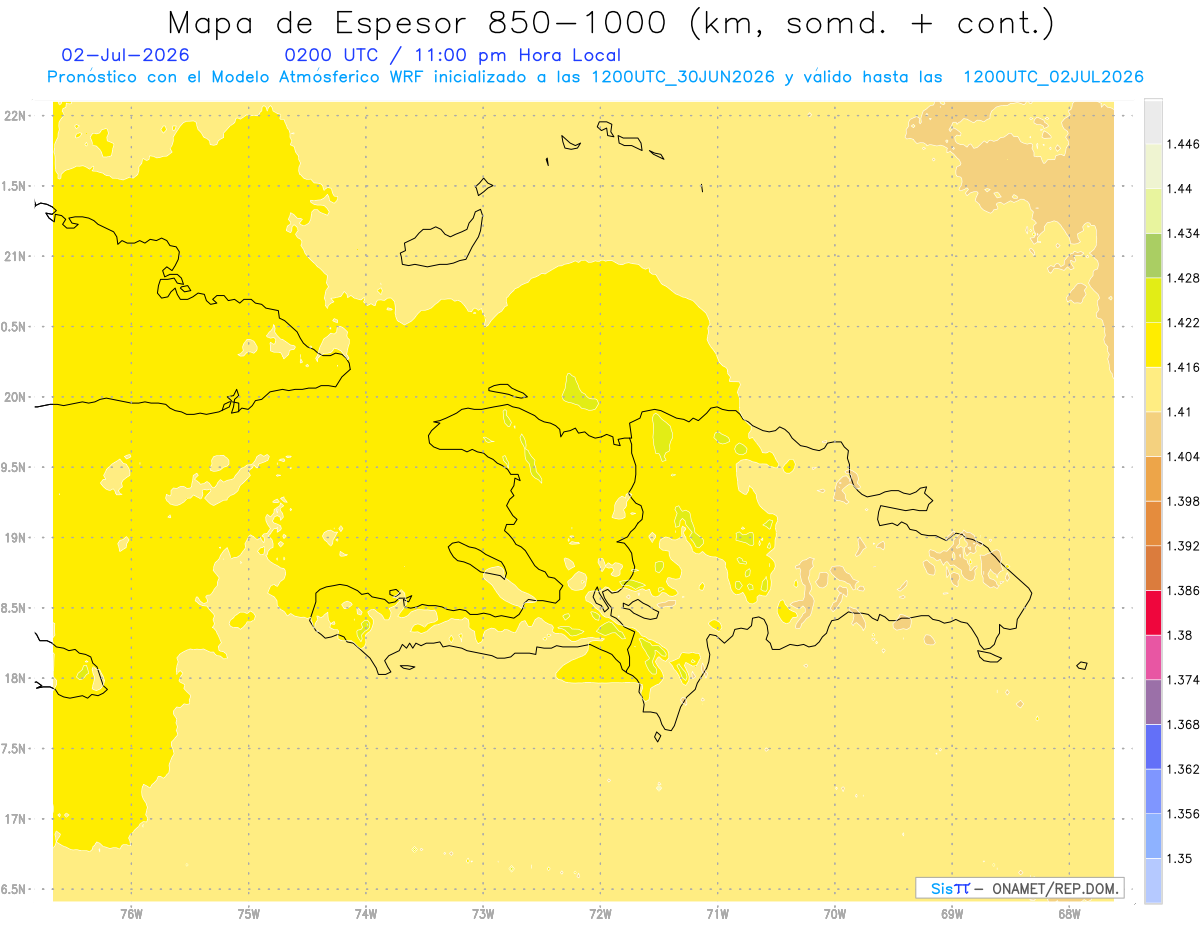Viewport: 1200px width, 927px height.
Task: Click the '1200UTC_30JUN2026' initialization timestamp
Action: pos(683,77)
